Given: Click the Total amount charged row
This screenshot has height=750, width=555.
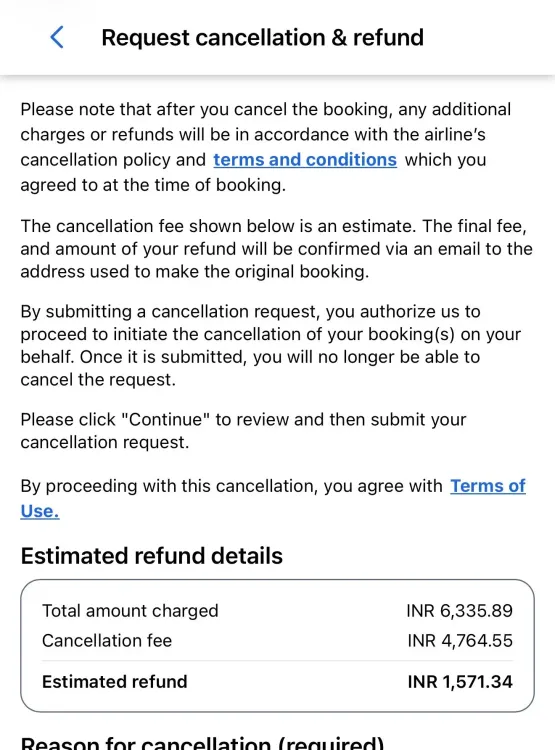Looking at the screenshot, I should click(278, 611).
